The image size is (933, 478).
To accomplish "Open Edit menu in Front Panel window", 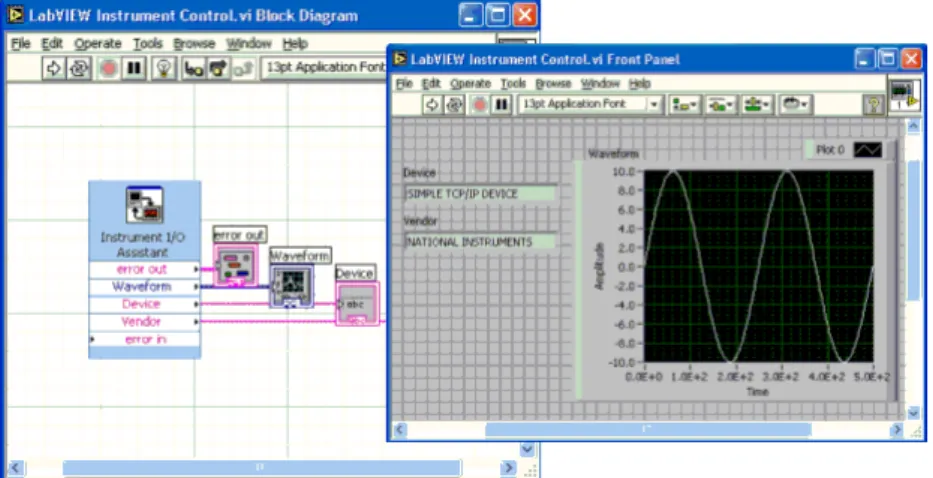I will [x=431, y=84].
